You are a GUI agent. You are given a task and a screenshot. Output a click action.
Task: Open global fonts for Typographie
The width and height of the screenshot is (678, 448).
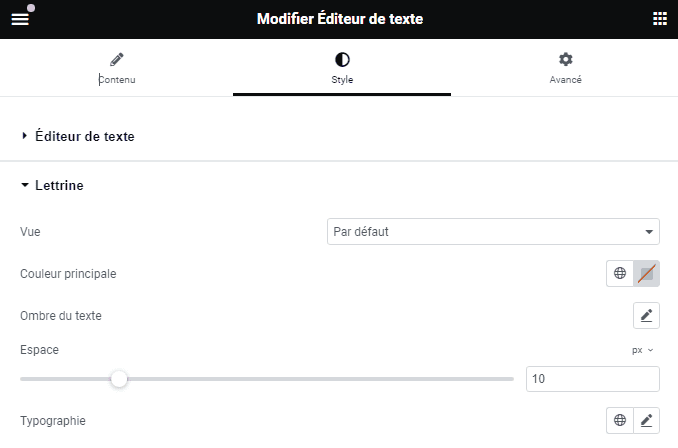(x=620, y=421)
